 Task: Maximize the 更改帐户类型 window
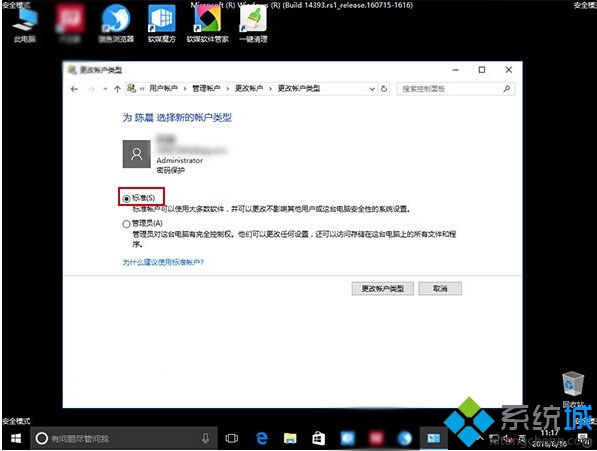pyautogui.click(x=482, y=70)
